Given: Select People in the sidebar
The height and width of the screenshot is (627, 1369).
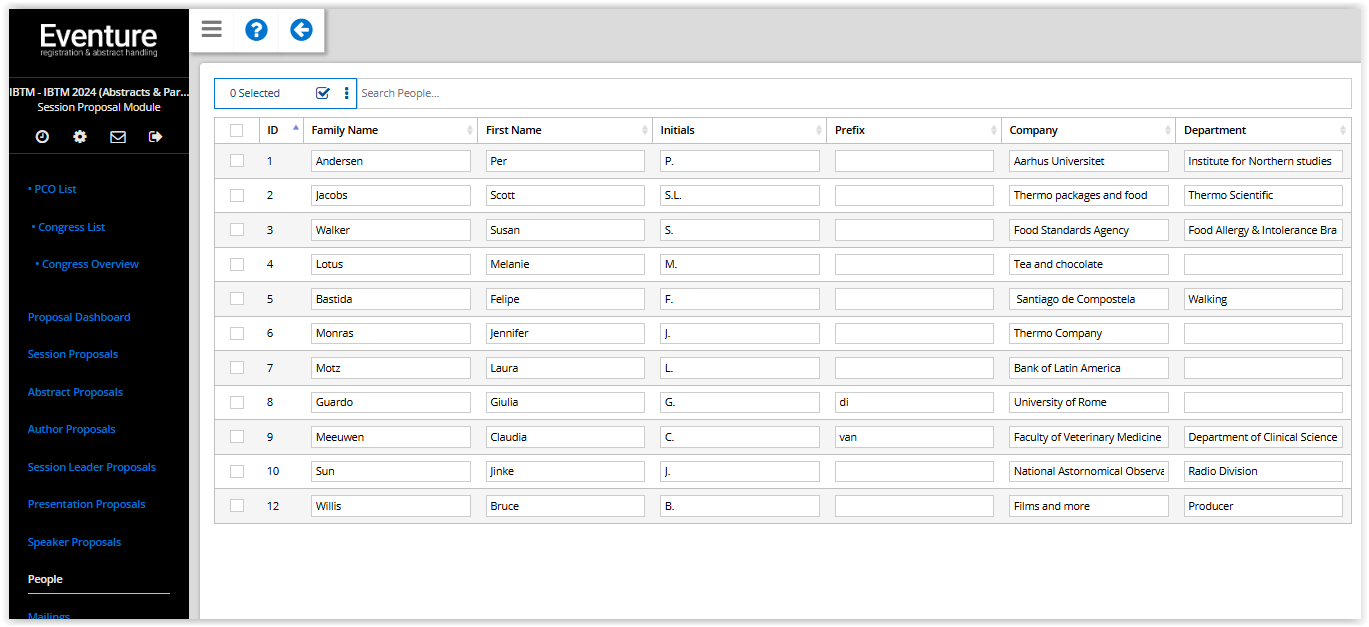Looking at the screenshot, I should [45, 579].
